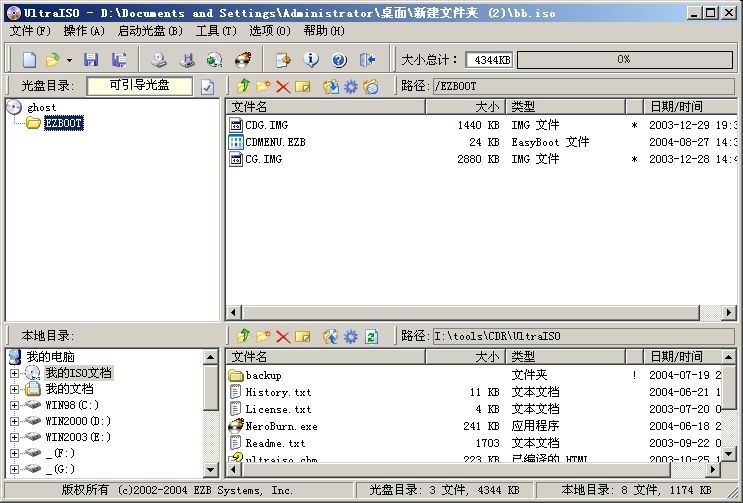The width and height of the screenshot is (743, 503).
Task: Click the 0% capacity progress bar
Action: pos(625,60)
